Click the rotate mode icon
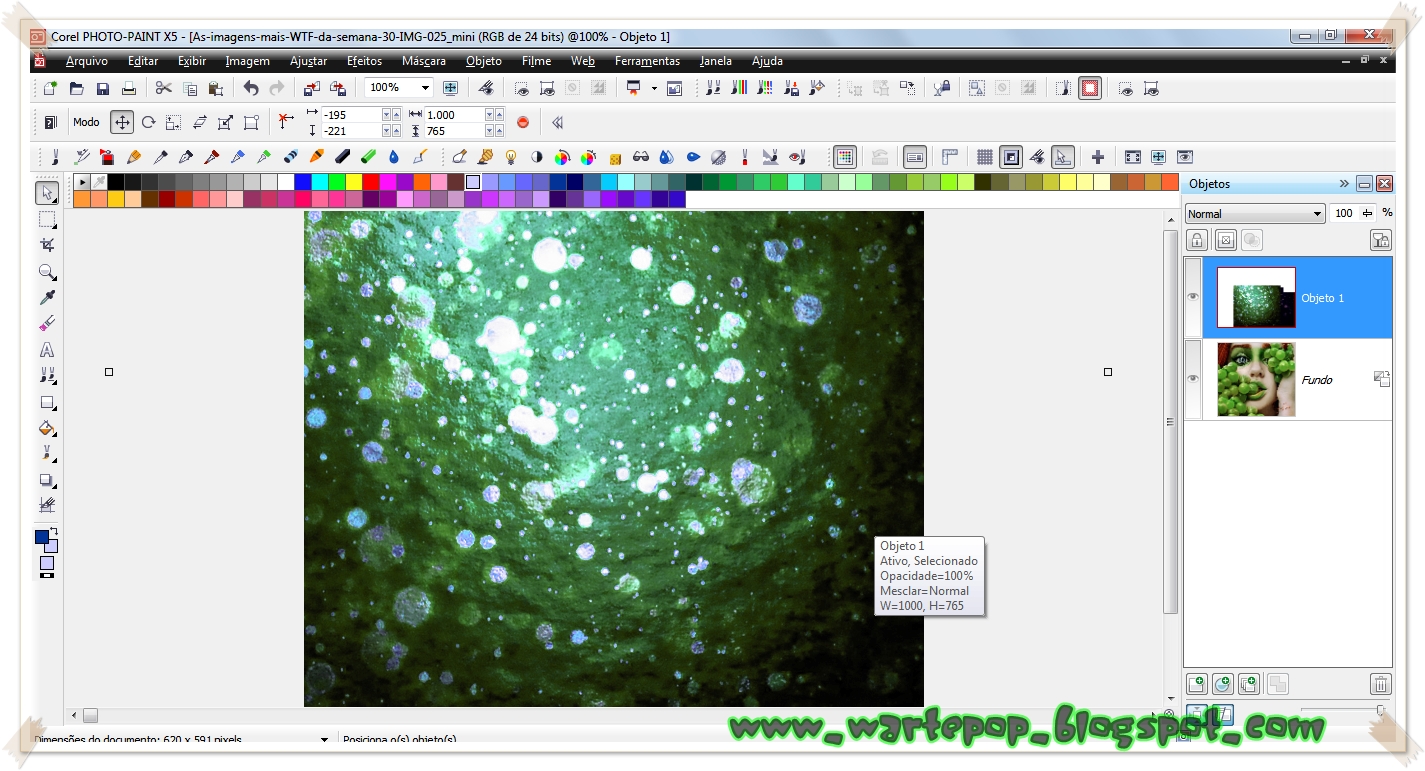Image resolution: width=1425 pixels, height=771 pixels. [148, 122]
